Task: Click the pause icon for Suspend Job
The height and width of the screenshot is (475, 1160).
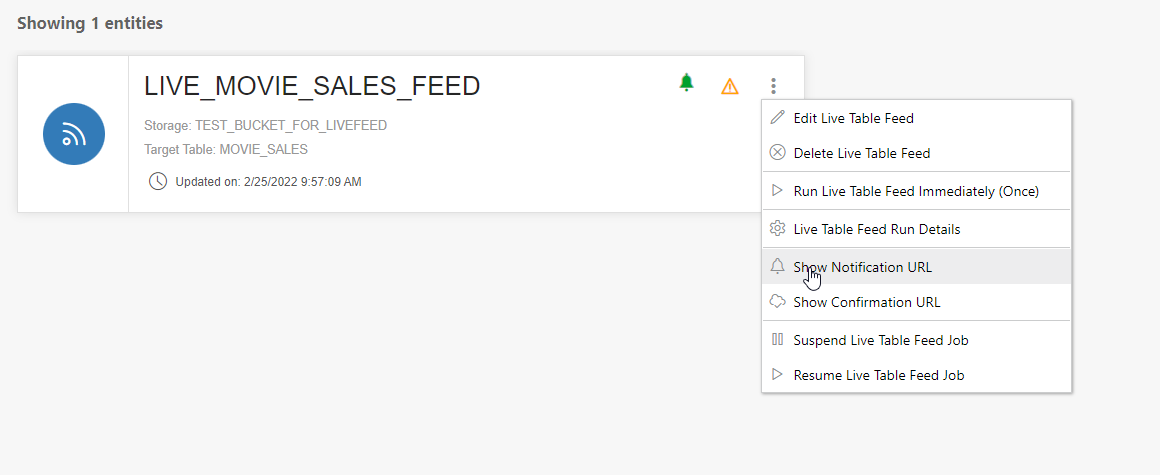Action: 778,339
